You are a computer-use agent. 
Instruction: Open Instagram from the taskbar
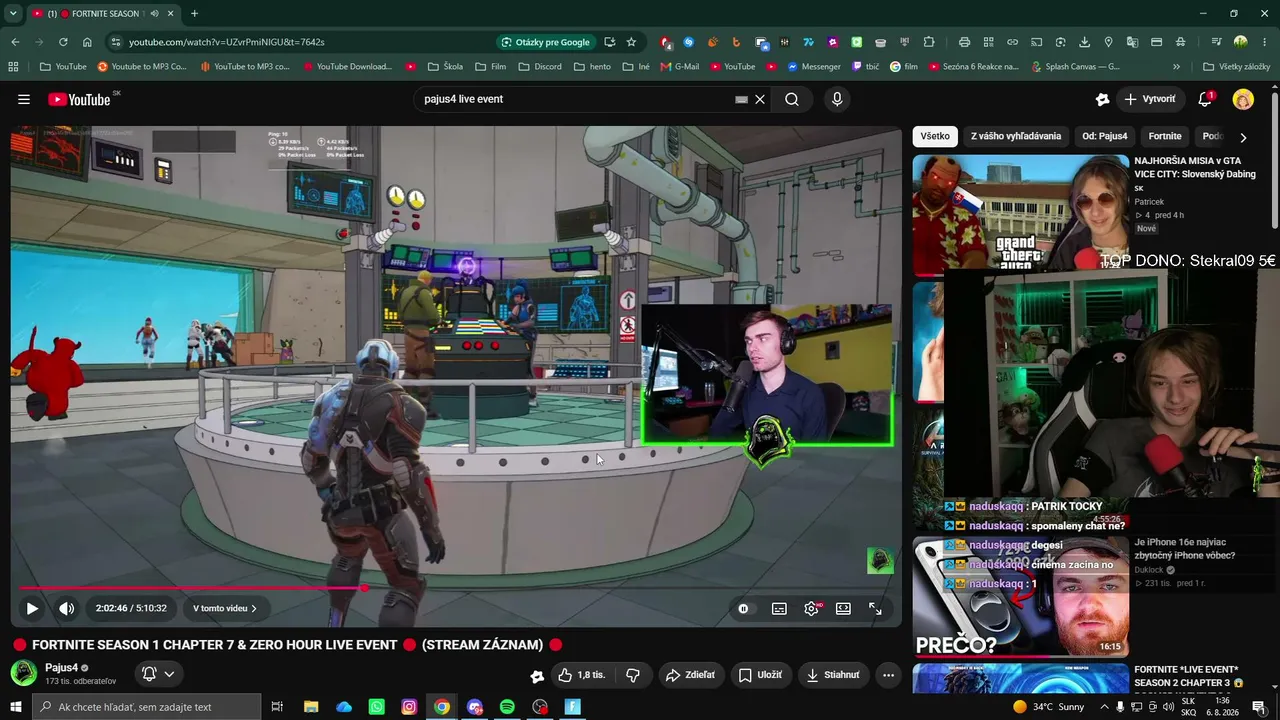click(x=409, y=707)
